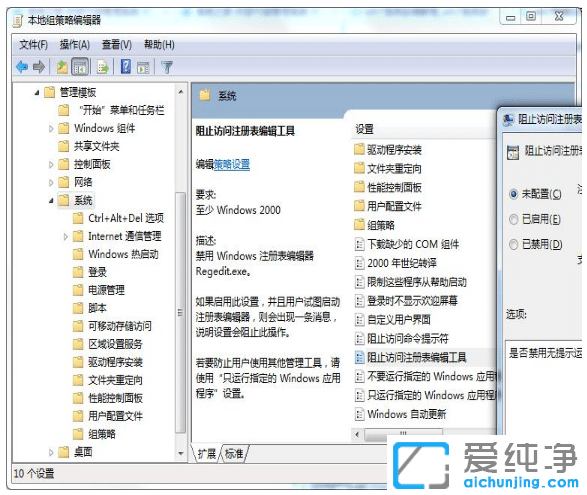Select 用户配置文件 folder in the tree

115,416
